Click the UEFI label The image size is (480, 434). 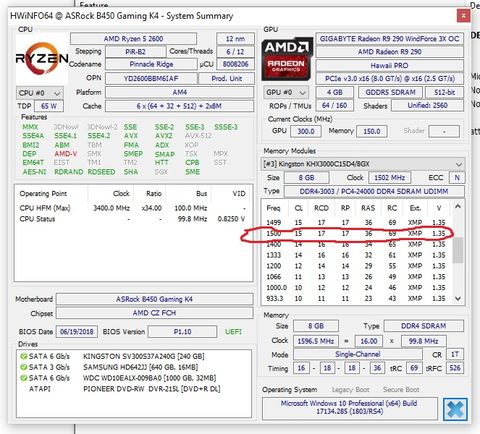pos(233,332)
